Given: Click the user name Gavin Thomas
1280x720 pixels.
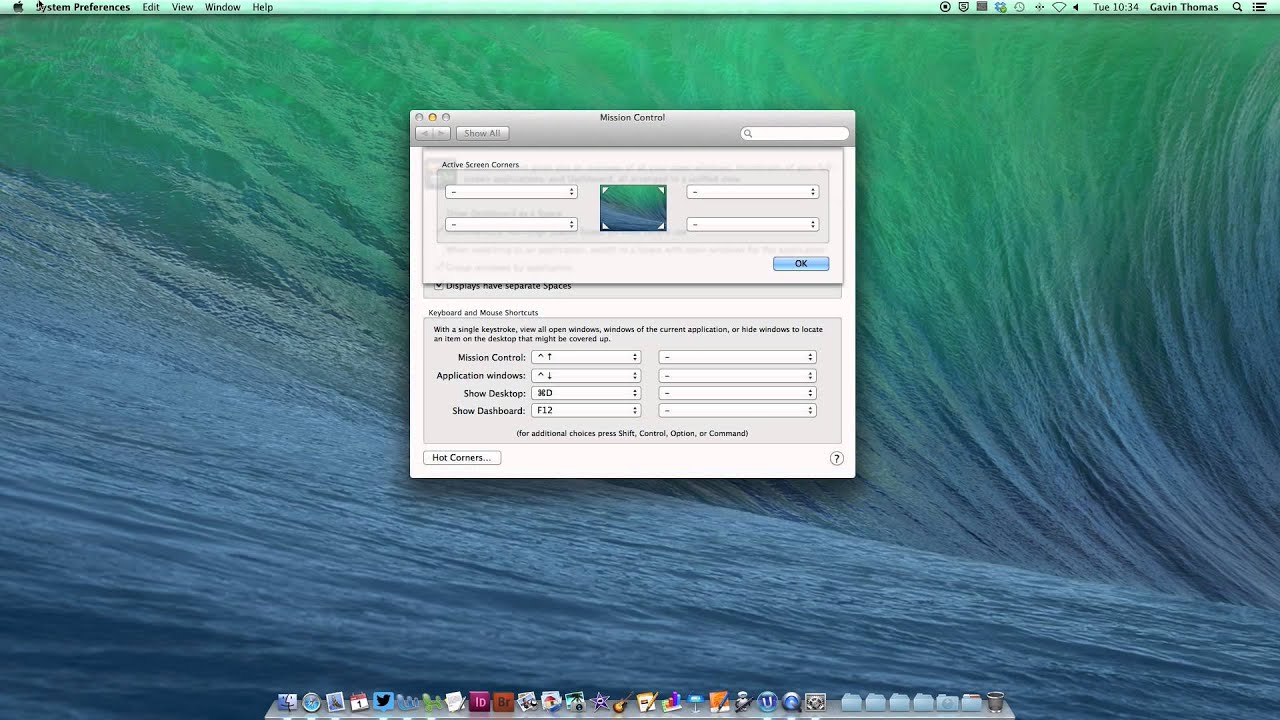Looking at the screenshot, I should point(1184,7).
